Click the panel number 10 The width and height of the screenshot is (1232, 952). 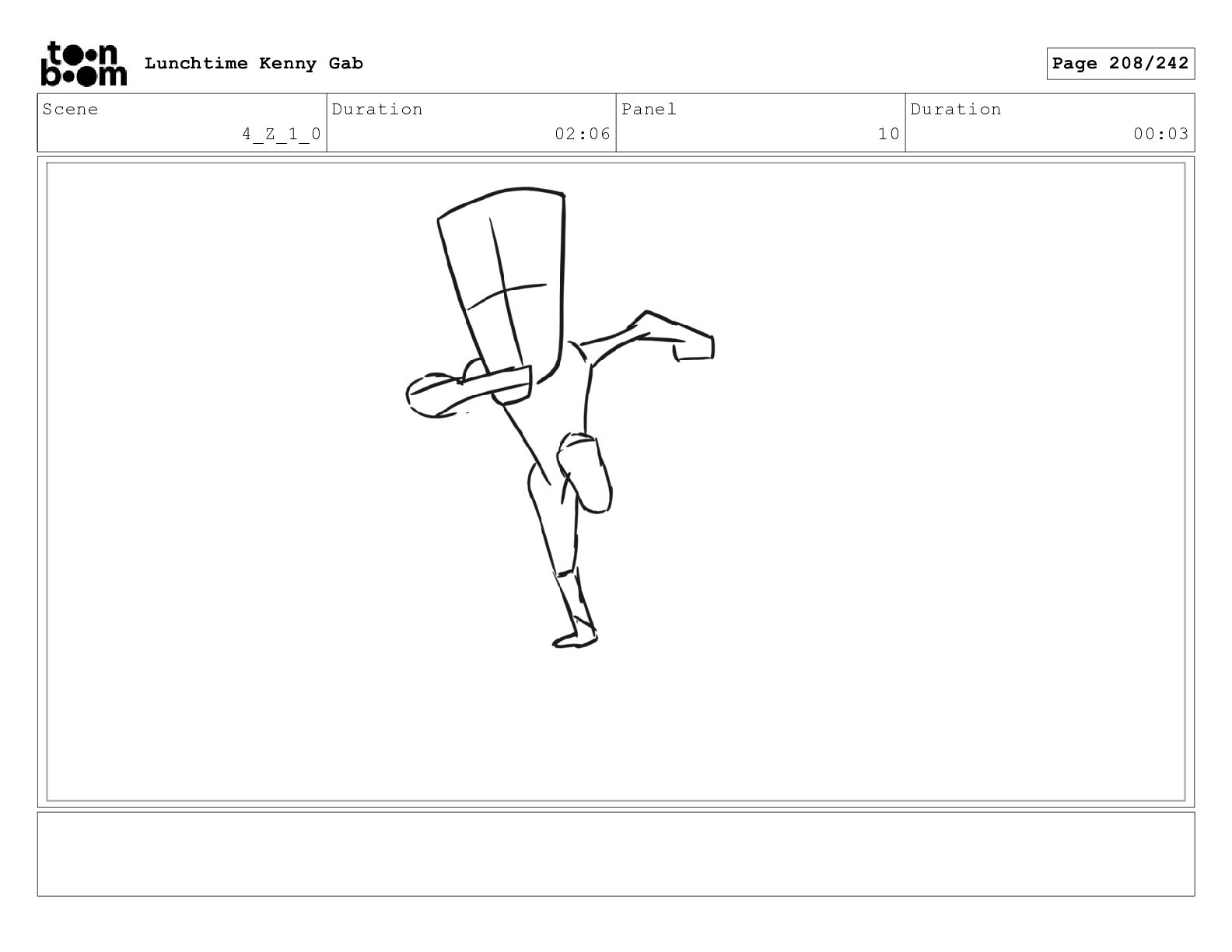coord(889,134)
